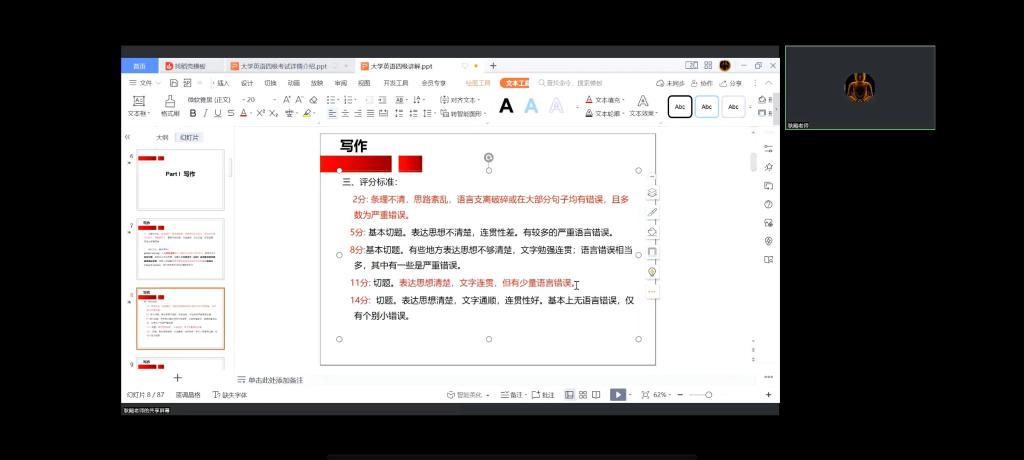Click the 分享 share button
This screenshot has height=460, width=1024.
(x=732, y=83)
